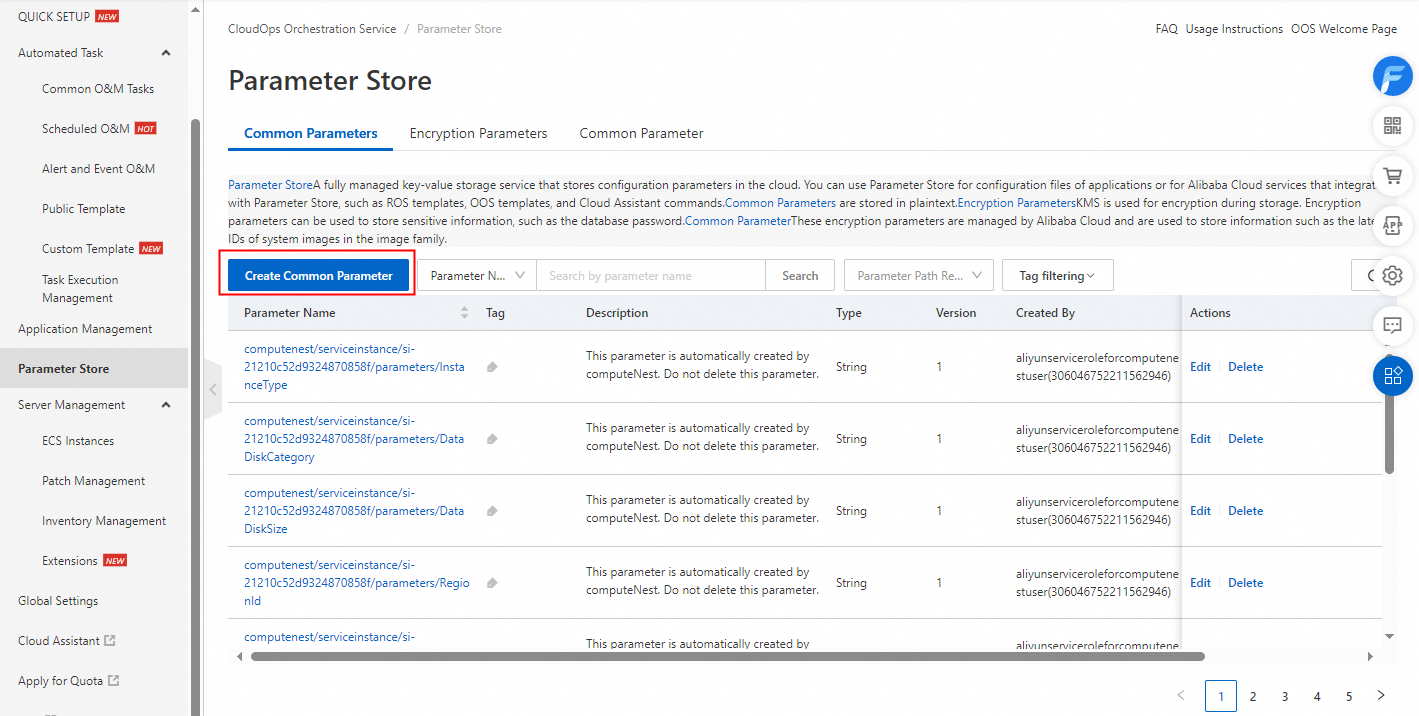The width and height of the screenshot is (1419, 716).
Task: Open the Parameter N... search type dropdown
Action: point(477,276)
